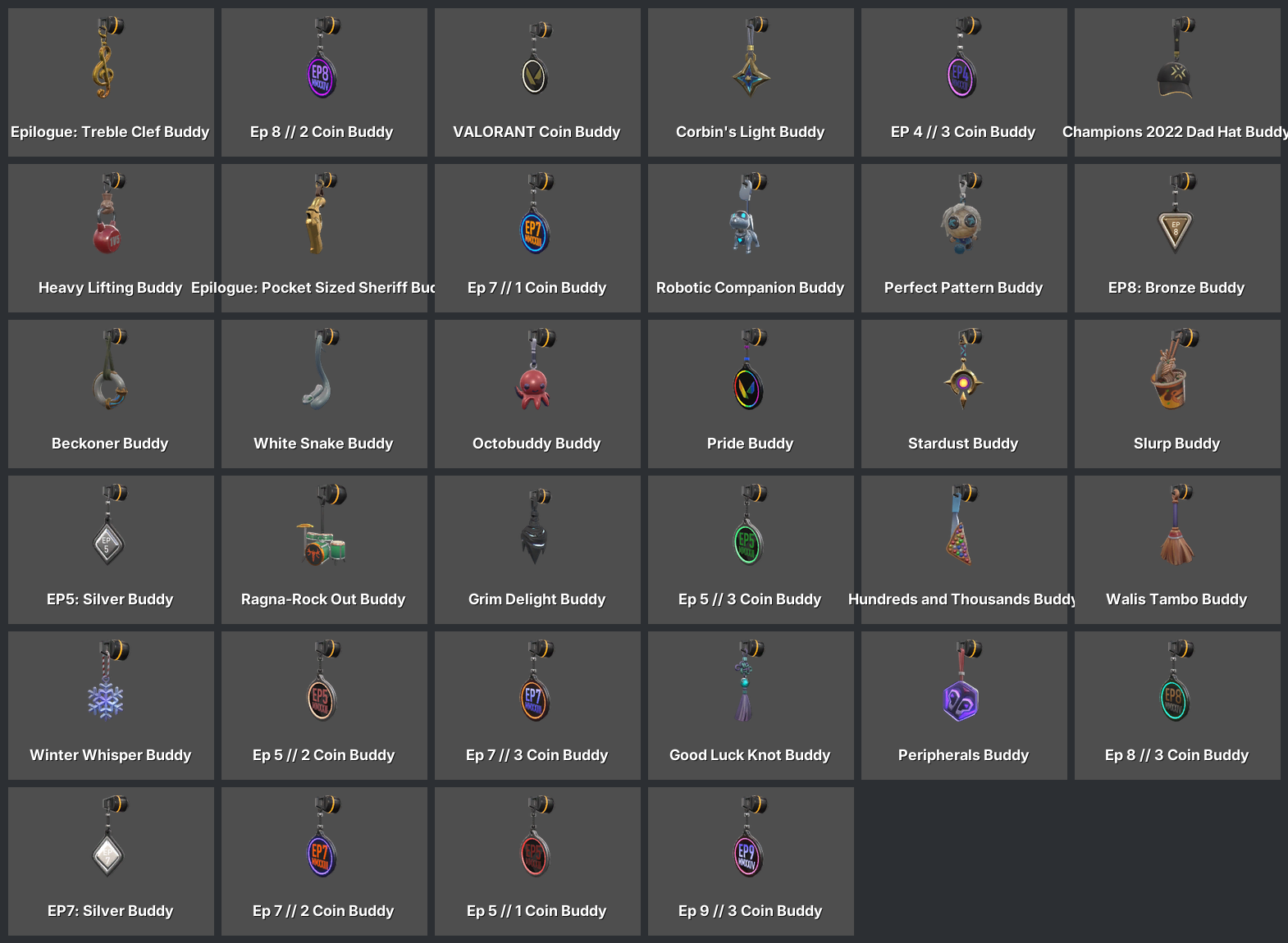1288x943 pixels.
Task: Click the Ep 9 // 3 Coin Buddy label
Action: point(750,911)
